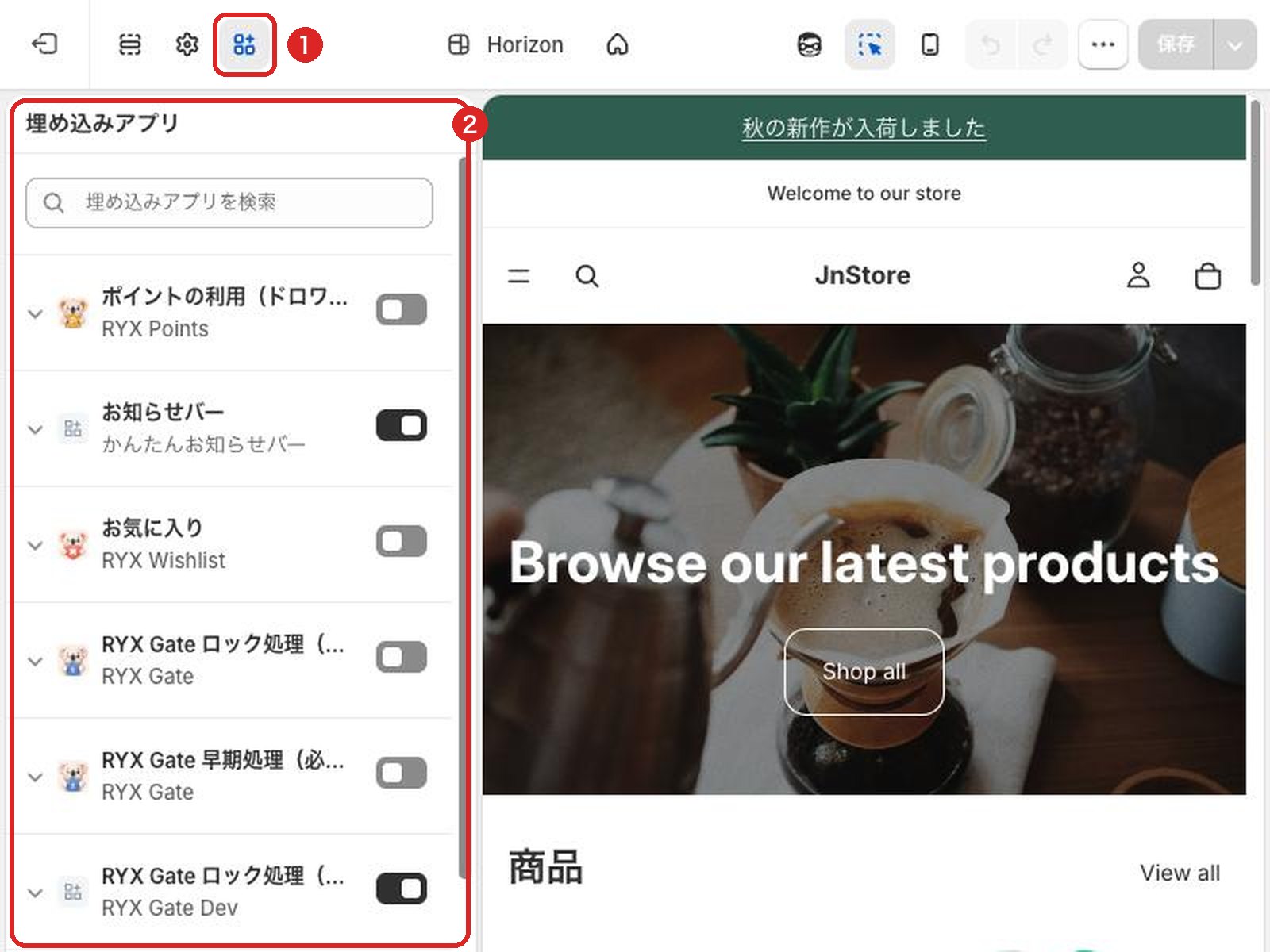Viewport: 1270px width, 952px height.
Task: Click the RYX Points koala app icon
Action: pyautogui.click(x=73, y=313)
